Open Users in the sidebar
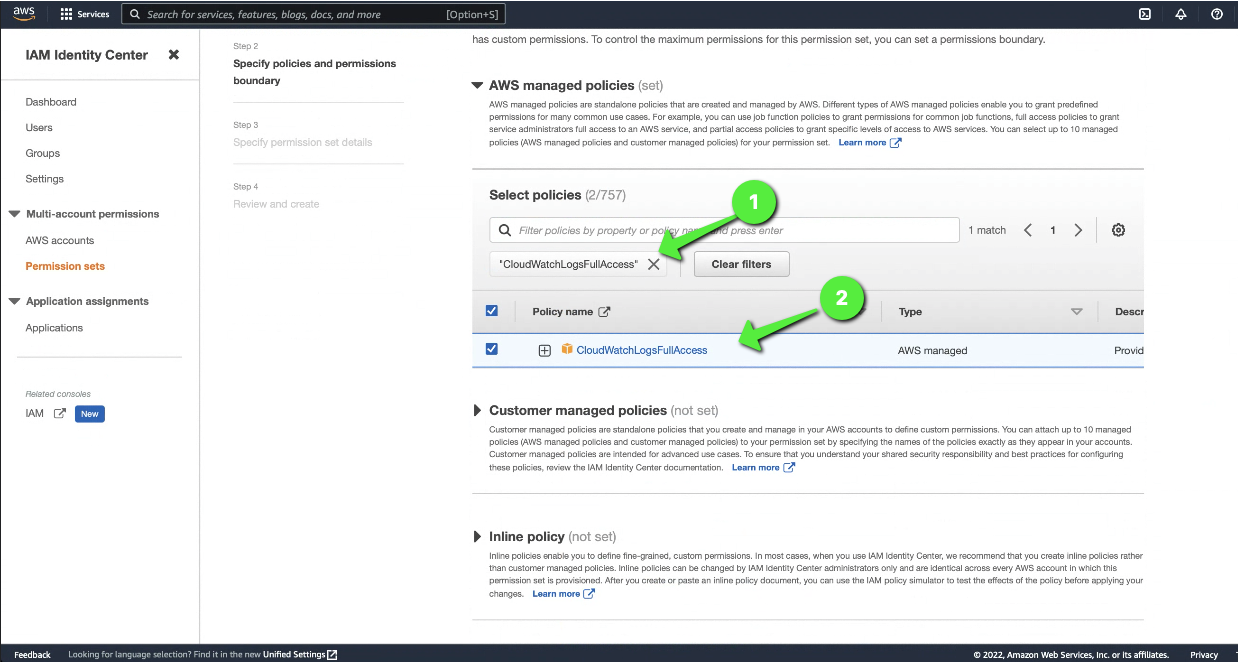 (x=39, y=128)
